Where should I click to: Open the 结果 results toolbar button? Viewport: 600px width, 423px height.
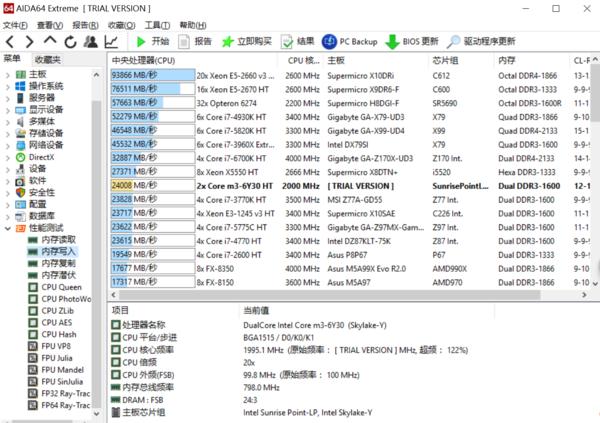(x=297, y=41)
